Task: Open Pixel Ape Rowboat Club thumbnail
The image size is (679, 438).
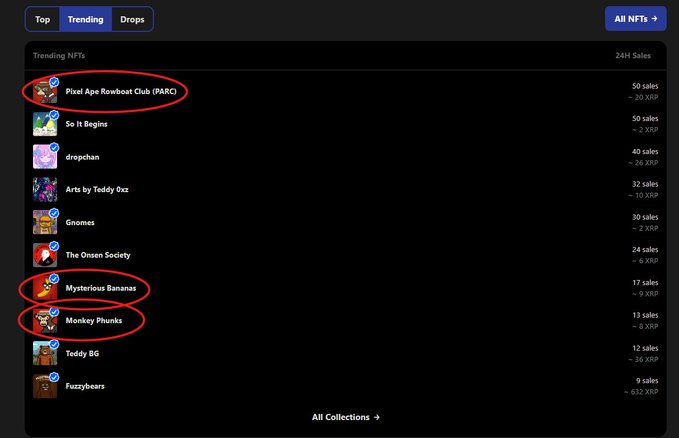Action: pyautogui.click(x=45, y=91)
